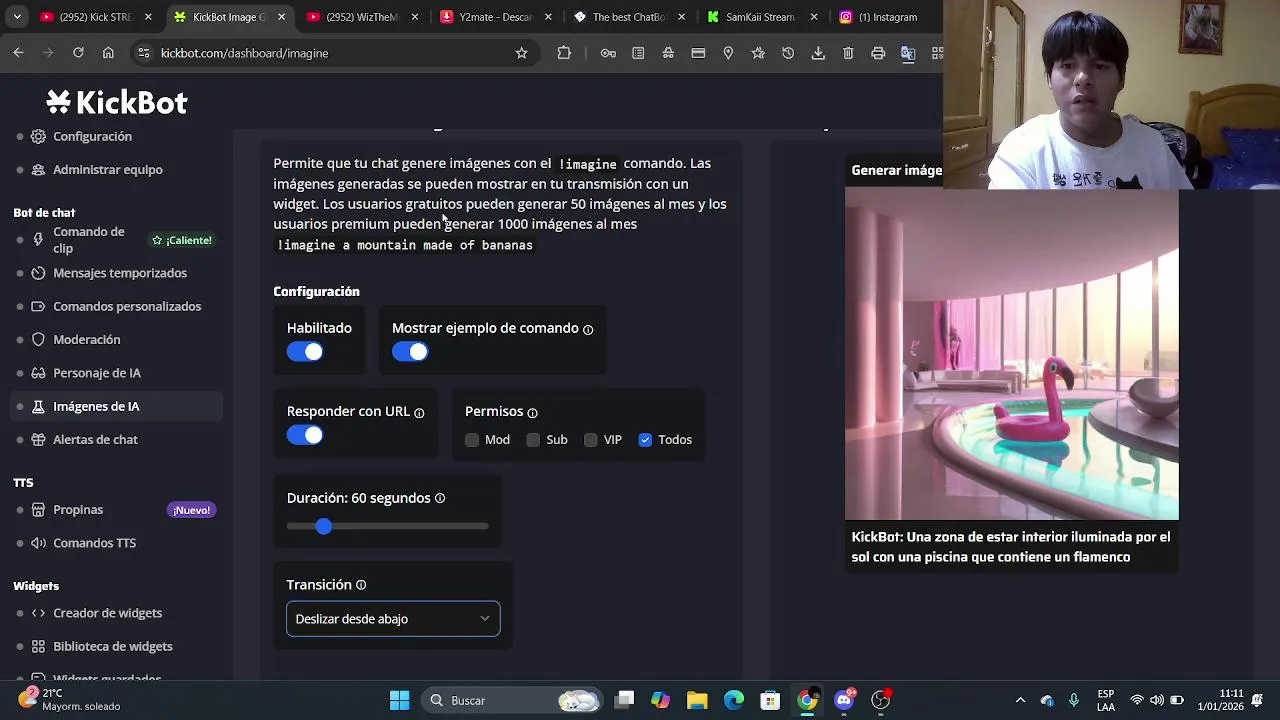Click the KickBot logo
The width and height of the screenshot is (1280, 720).
coord(116,102)
